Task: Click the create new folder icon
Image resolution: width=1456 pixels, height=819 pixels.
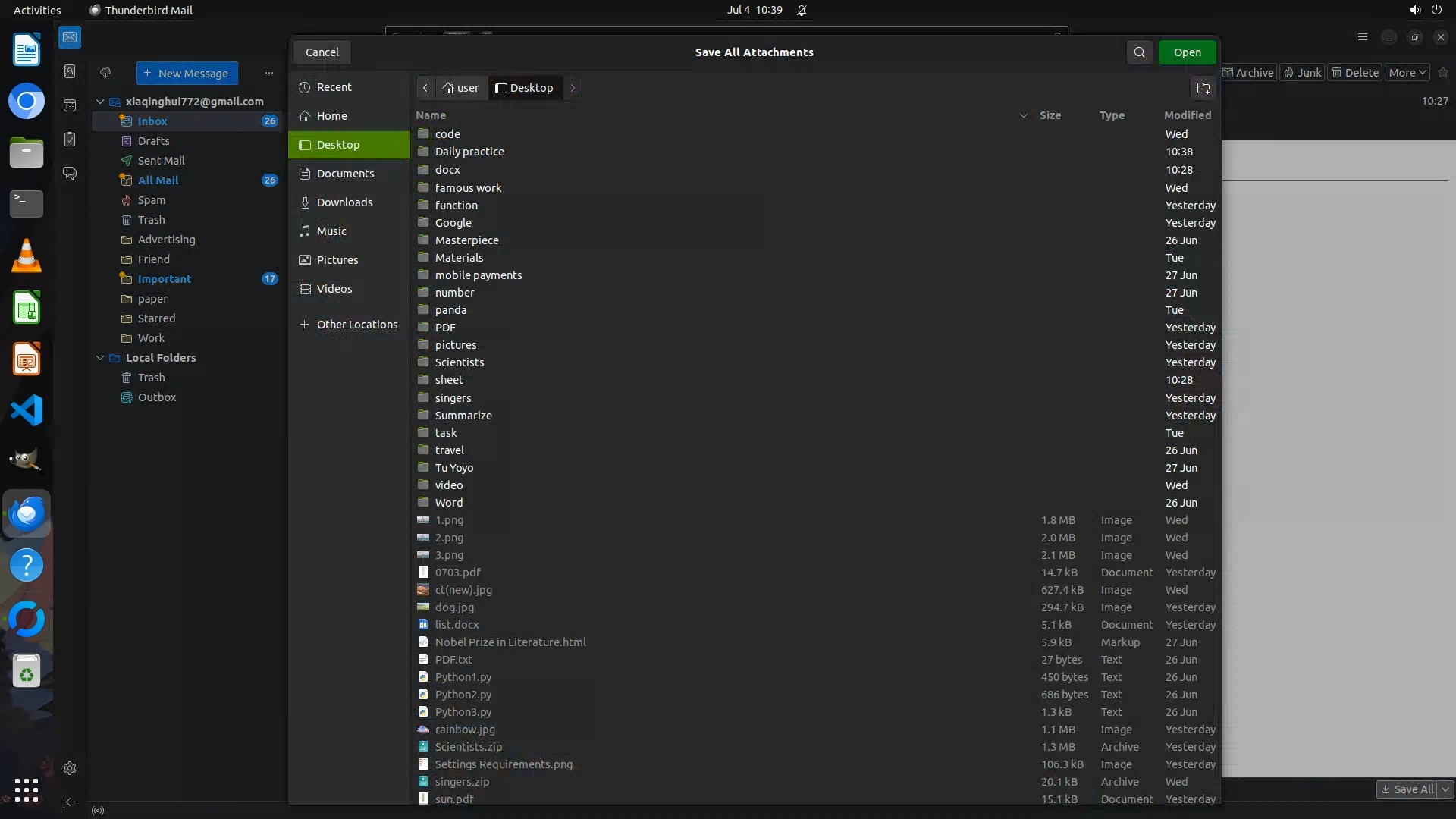Action: tap(1203, 88)
